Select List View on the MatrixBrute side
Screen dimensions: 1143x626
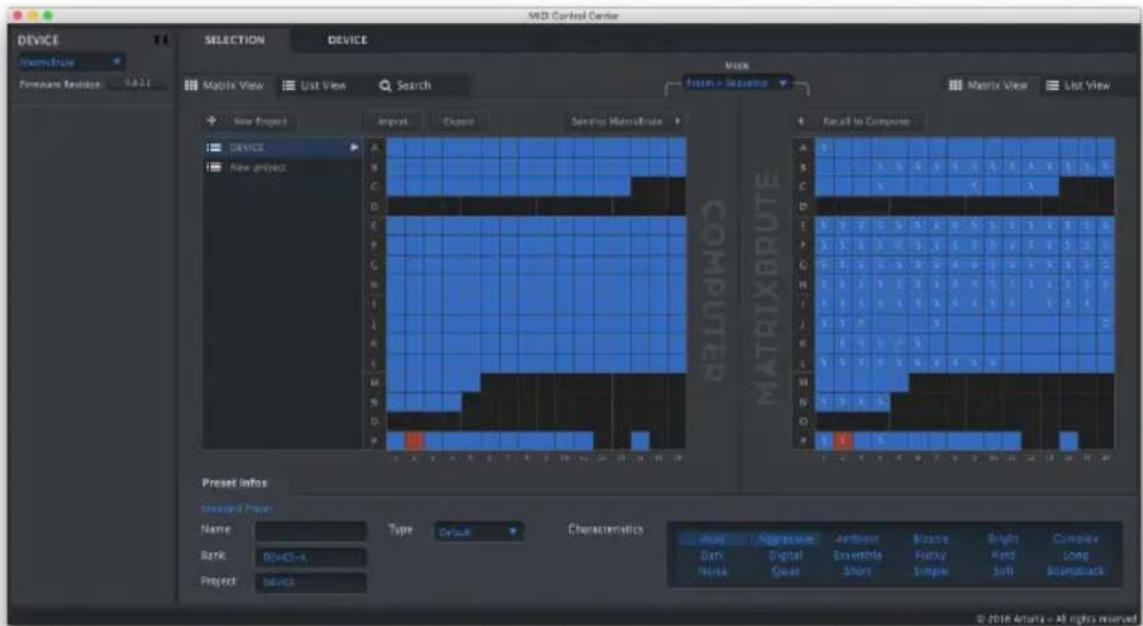(x=1079, y=85)
